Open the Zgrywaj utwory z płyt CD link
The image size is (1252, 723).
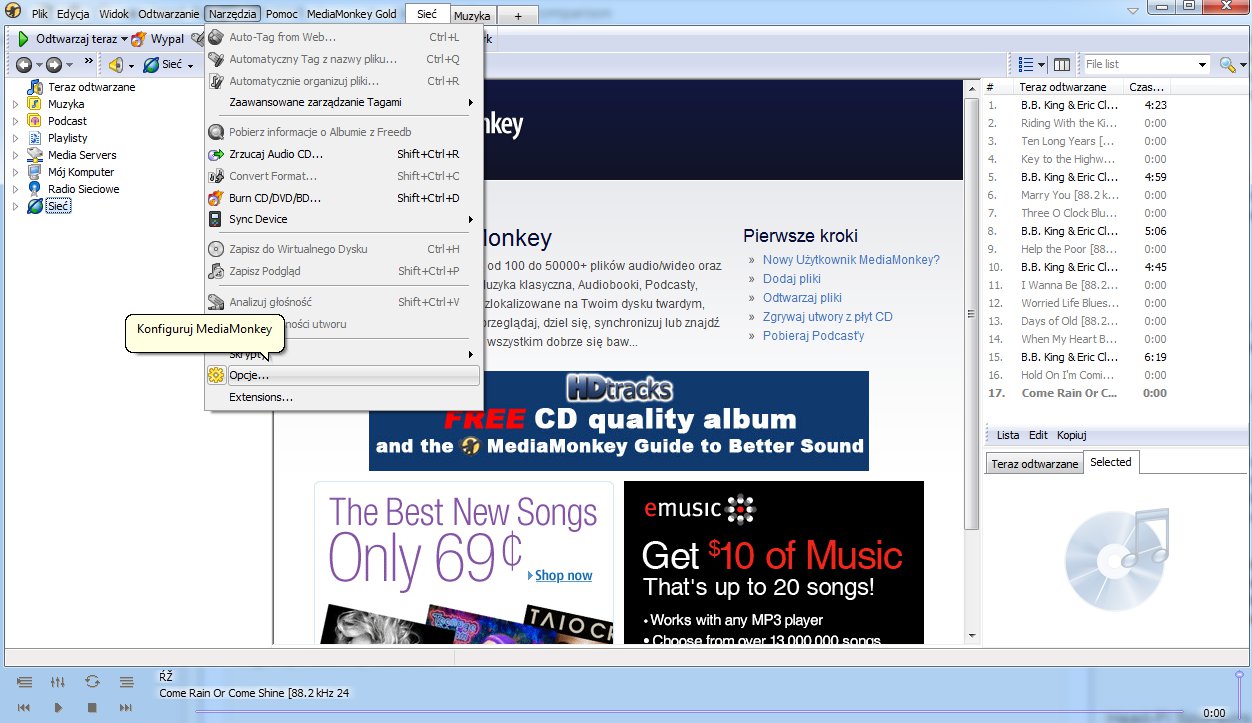pos(828,317)
